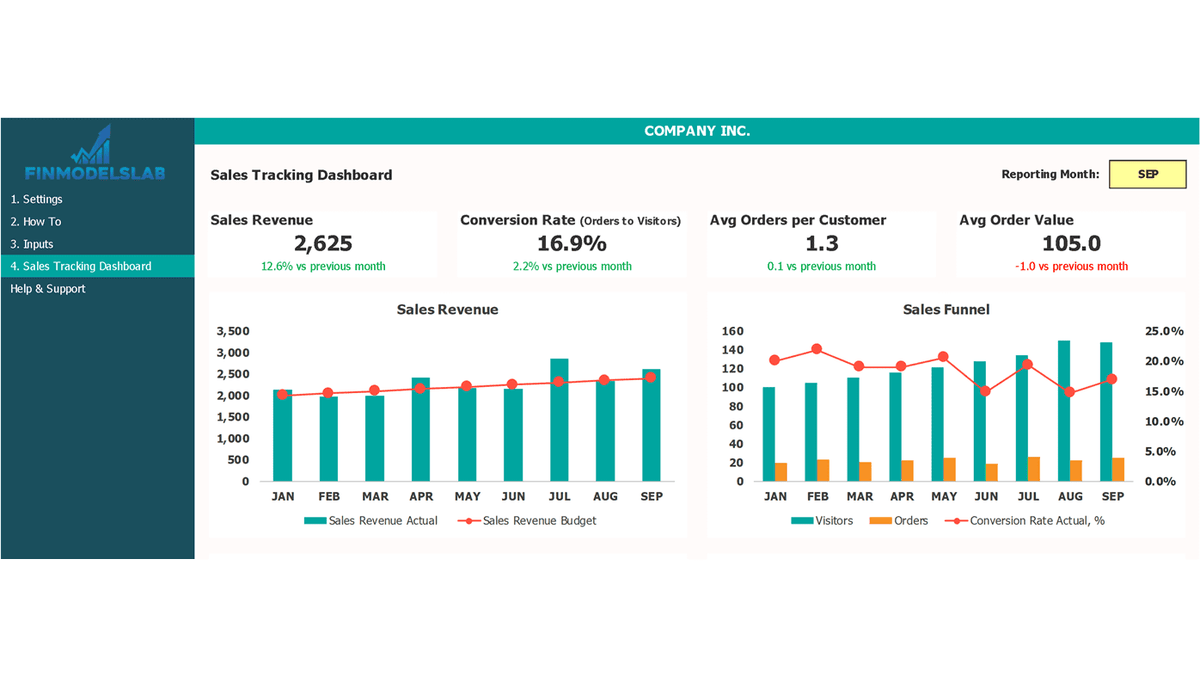Click the Sales Funnel chart title
Viewport: 1200px width, 676px height.
946,310
